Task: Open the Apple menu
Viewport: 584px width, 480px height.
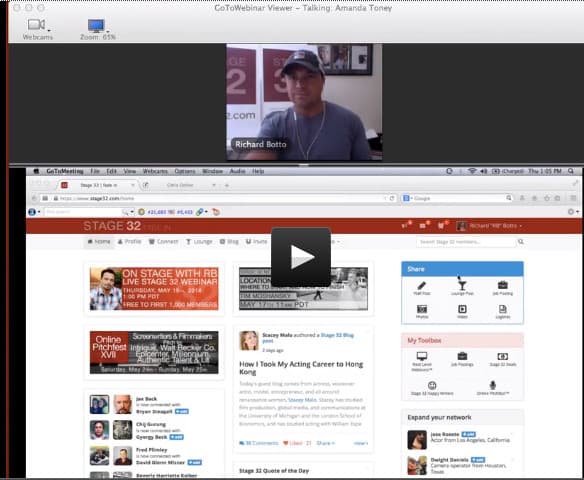Action: click(x=36, y=171)
